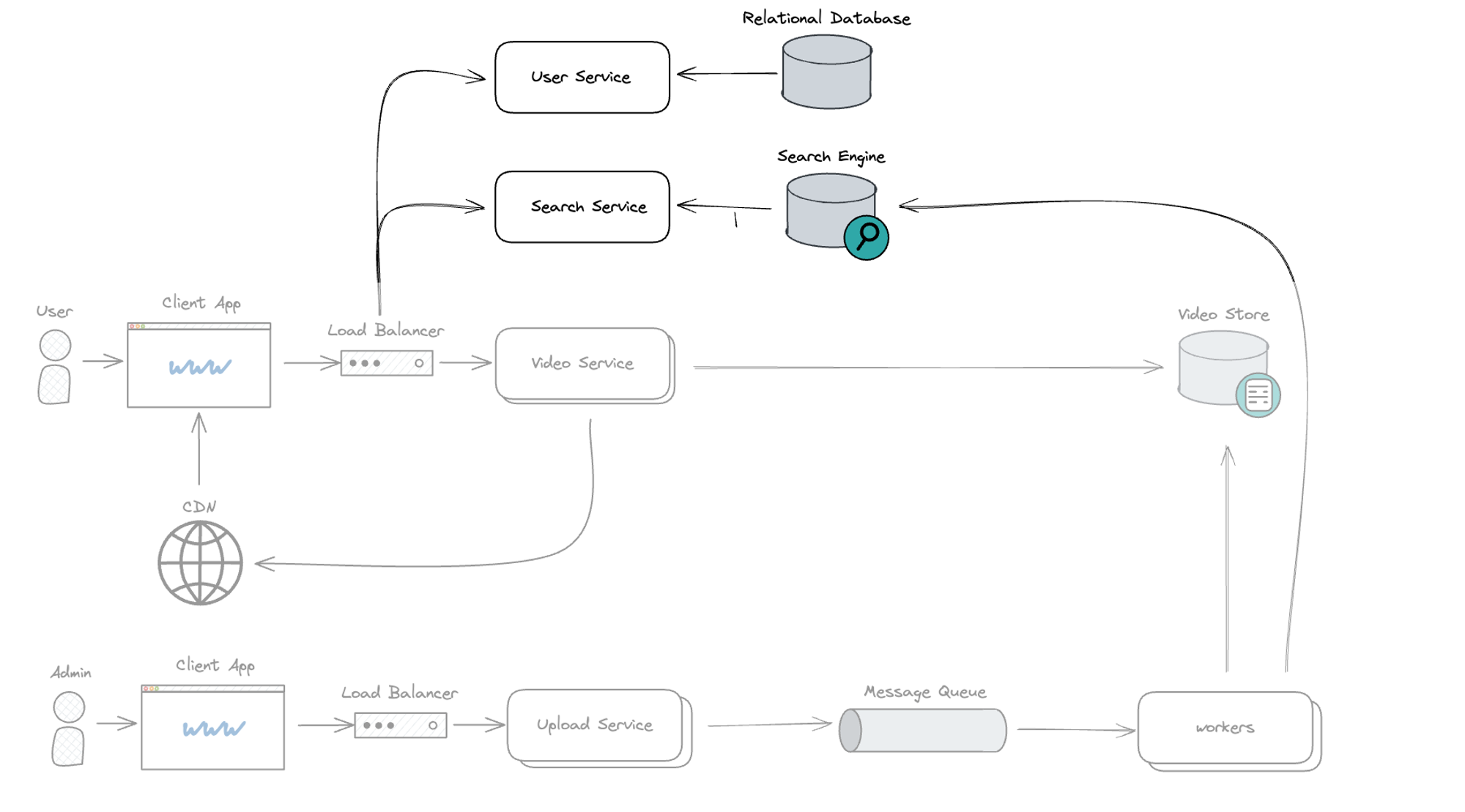Click the 'CDN' label
The width and height of the screenshot is (1465, 812).
[x=199, y=507]
